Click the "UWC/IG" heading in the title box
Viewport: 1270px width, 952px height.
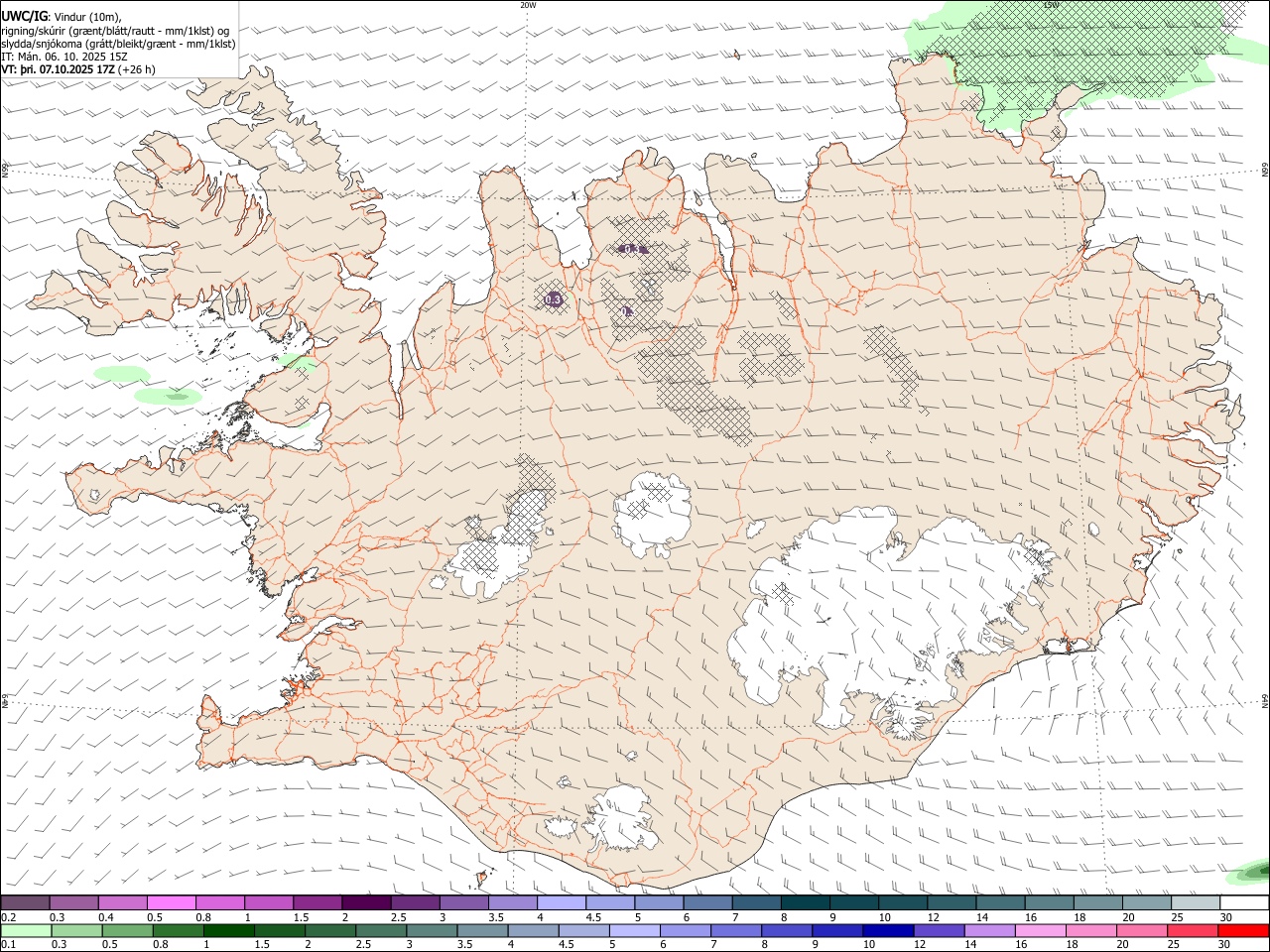click(x=24, y=17)
